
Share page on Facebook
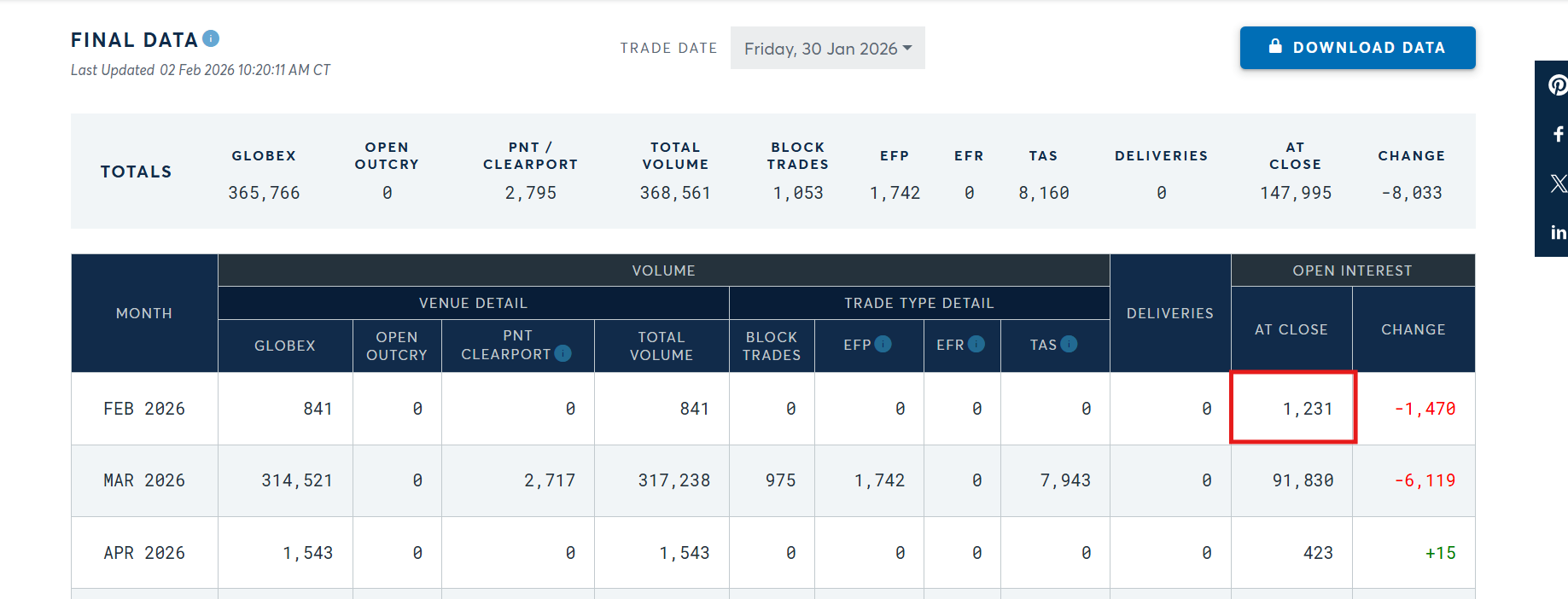[1557, 134]
